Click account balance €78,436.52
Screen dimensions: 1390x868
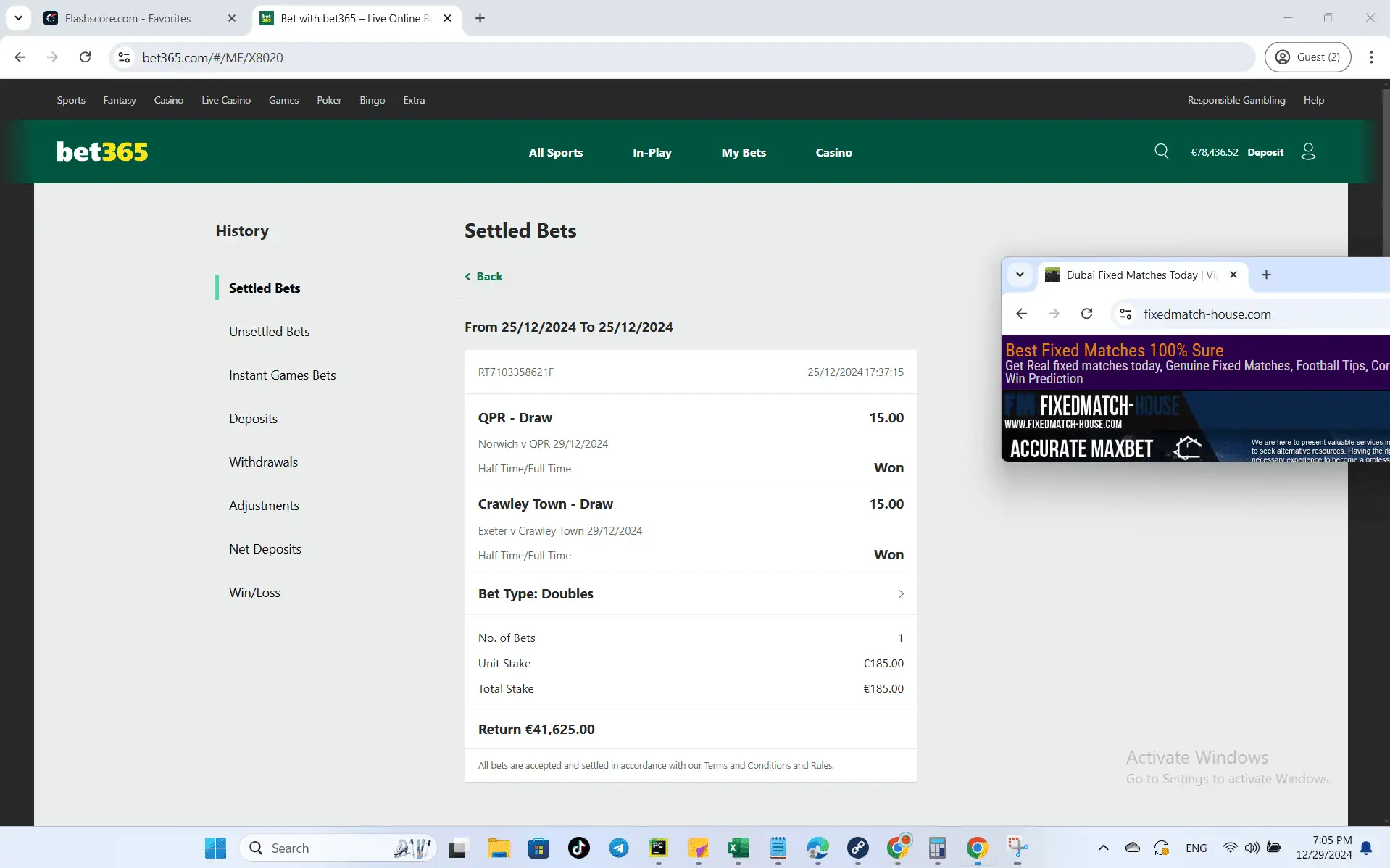1214,152
